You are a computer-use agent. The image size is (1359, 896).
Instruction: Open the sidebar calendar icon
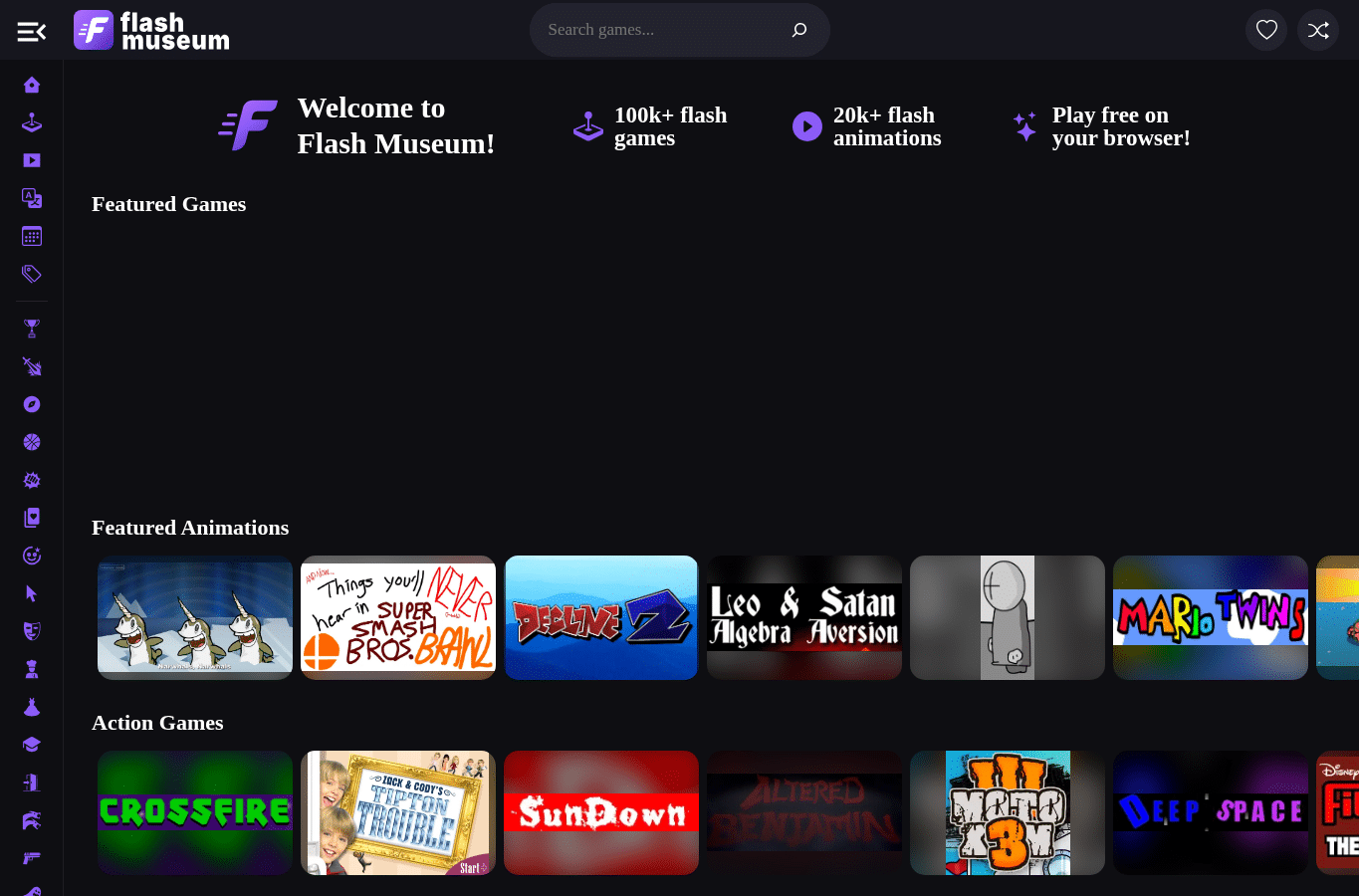32,236
